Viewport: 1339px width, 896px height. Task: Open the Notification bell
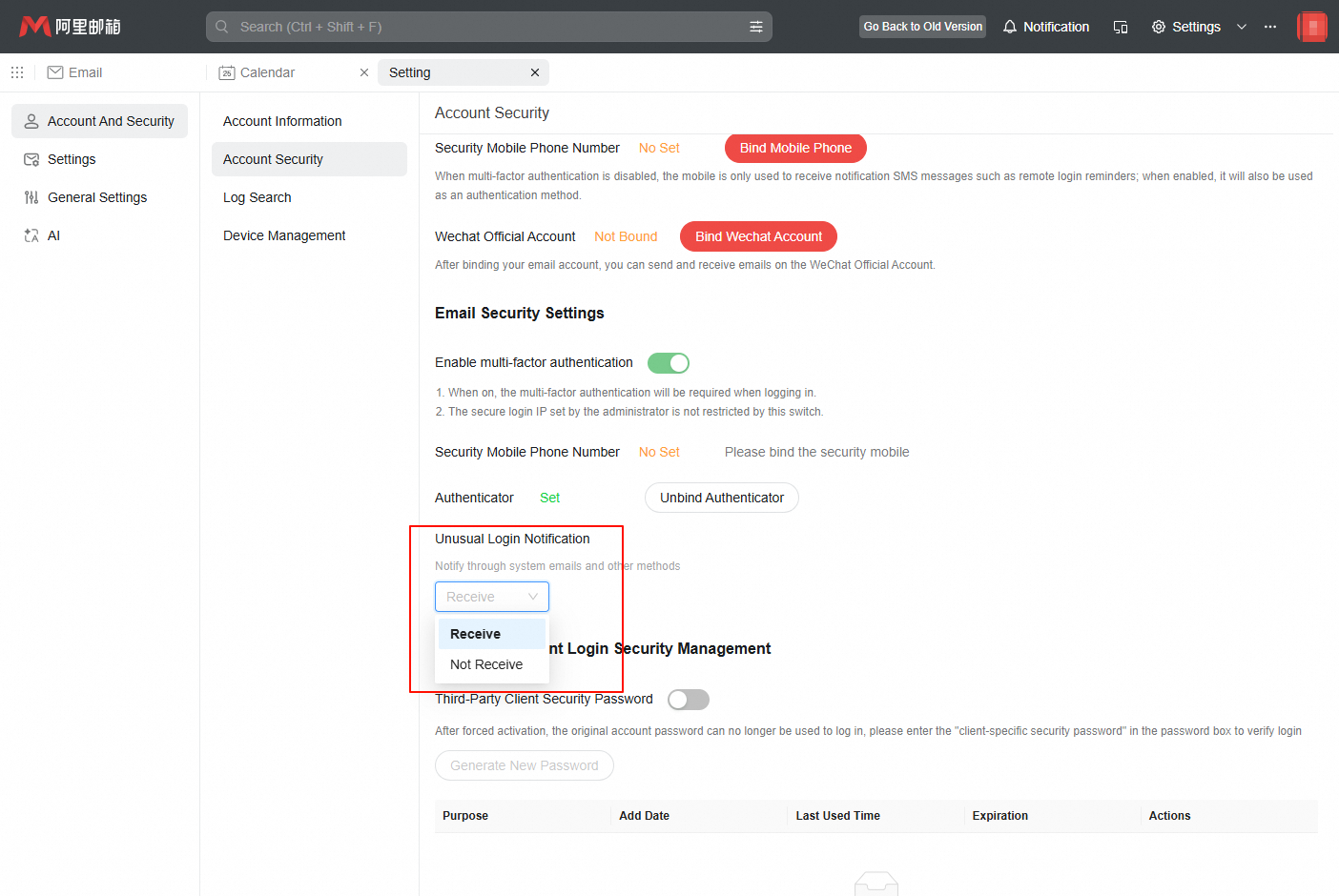(1045, 27)
